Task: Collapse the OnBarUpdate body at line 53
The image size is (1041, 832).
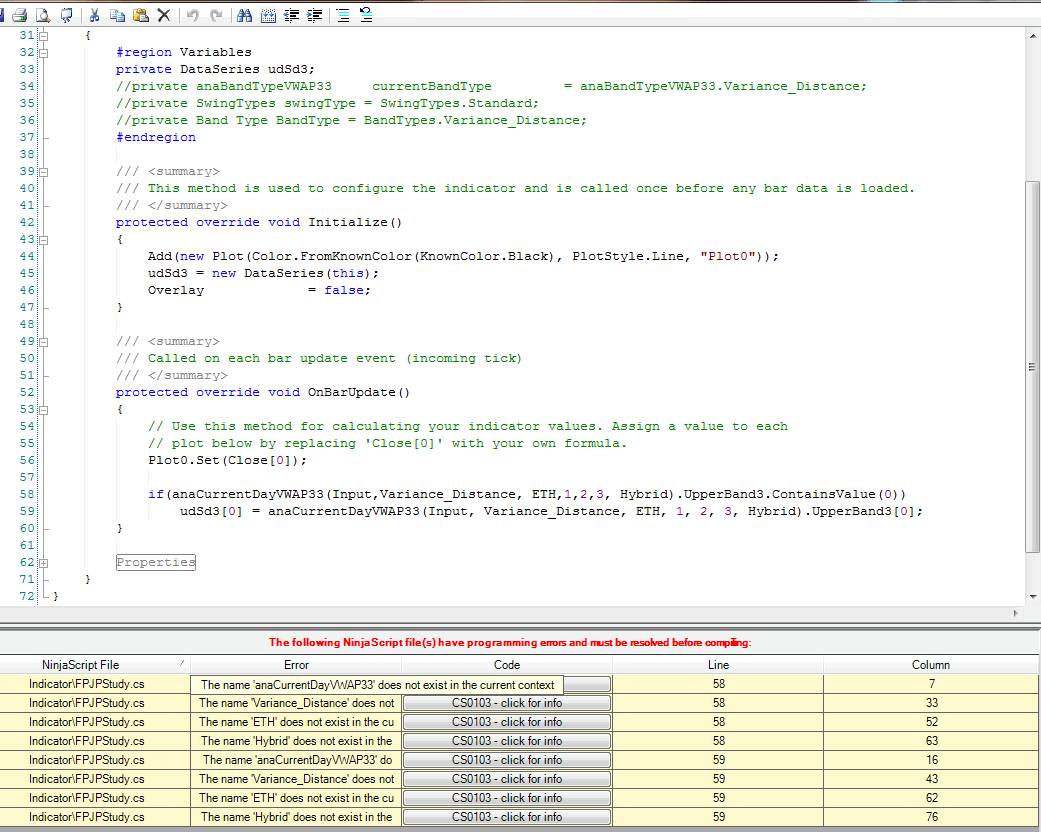Action: (44, 410)
